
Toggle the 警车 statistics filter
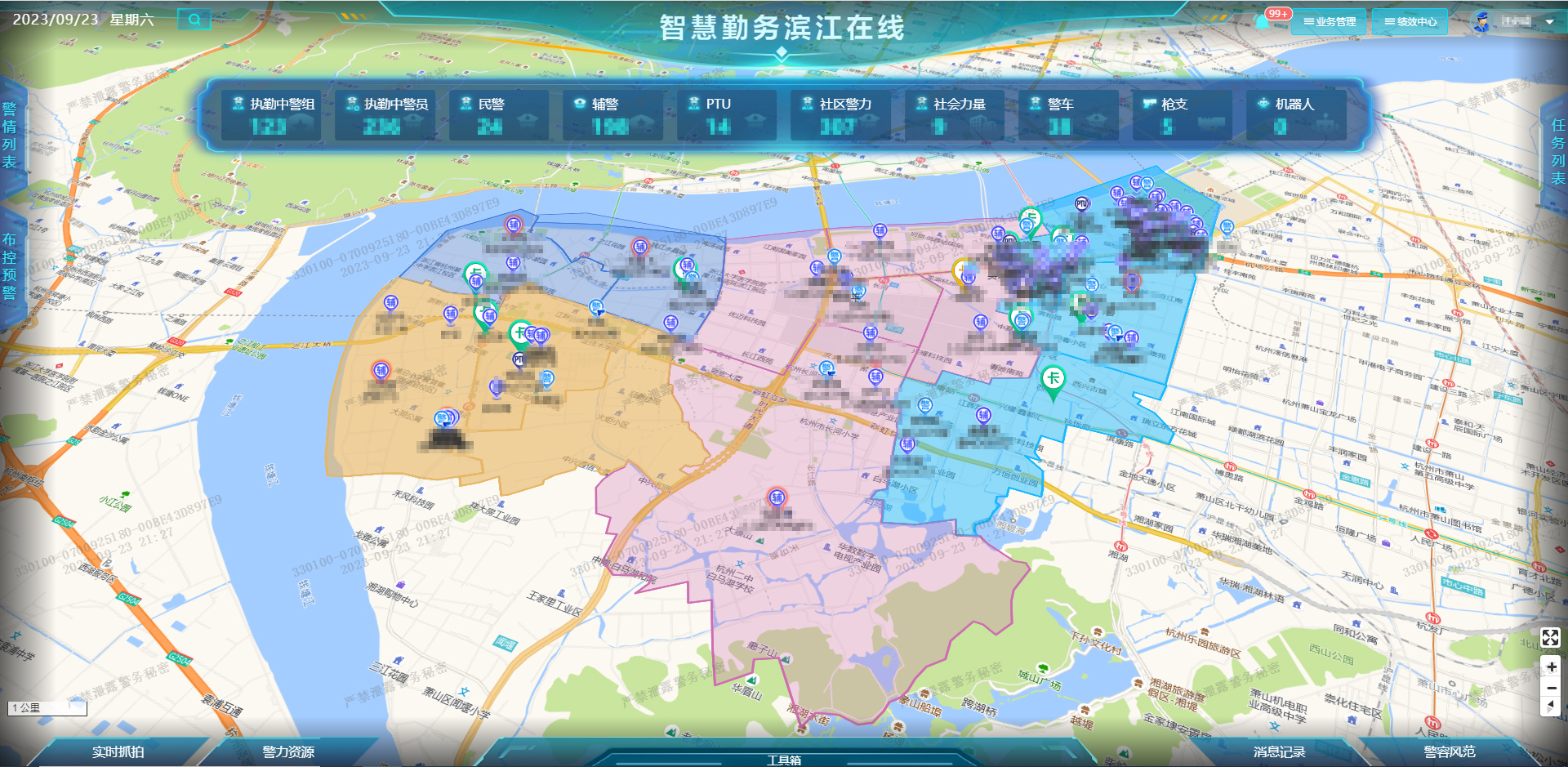pyautogui.click(x=1067, y=115)
